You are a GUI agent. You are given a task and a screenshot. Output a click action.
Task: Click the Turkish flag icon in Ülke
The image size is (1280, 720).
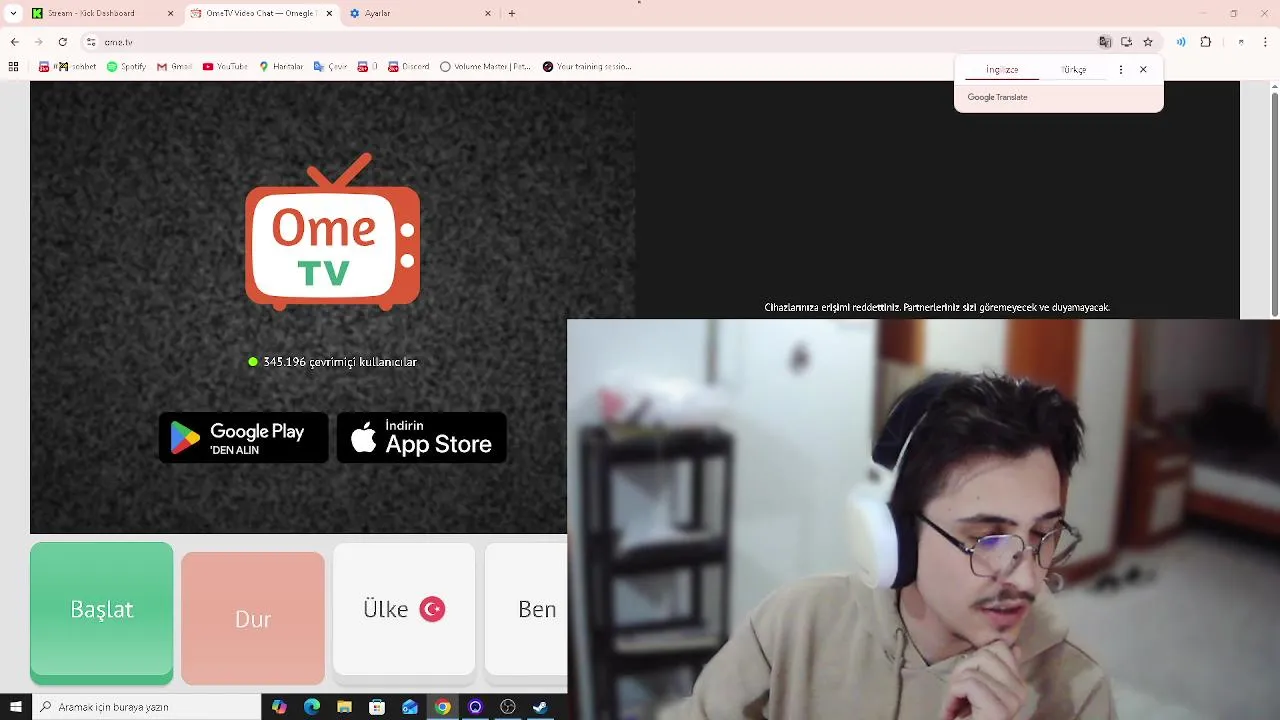[x=432, y=609]
